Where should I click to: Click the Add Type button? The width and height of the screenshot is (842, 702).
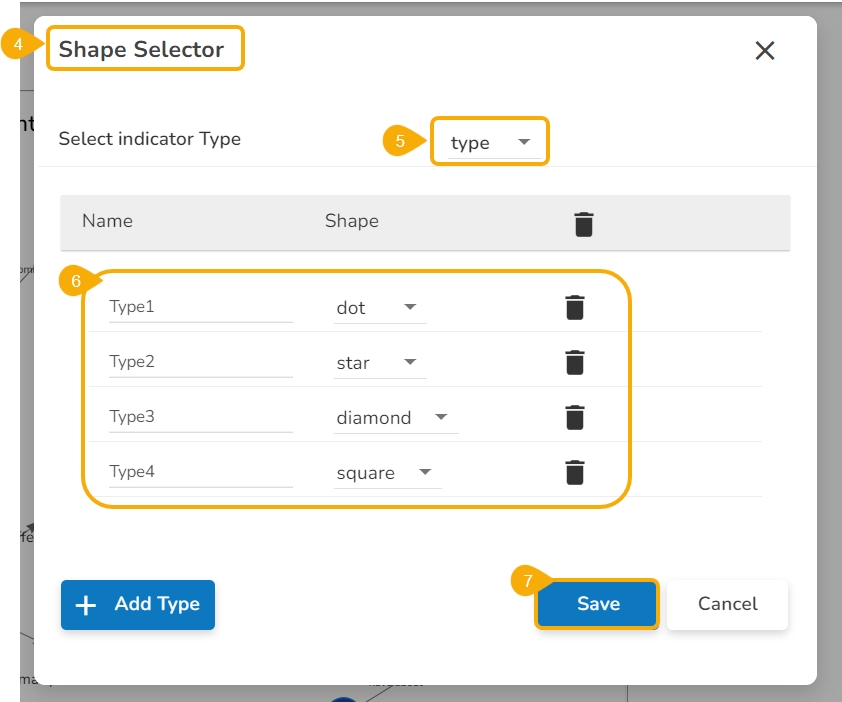click(138, 605)
